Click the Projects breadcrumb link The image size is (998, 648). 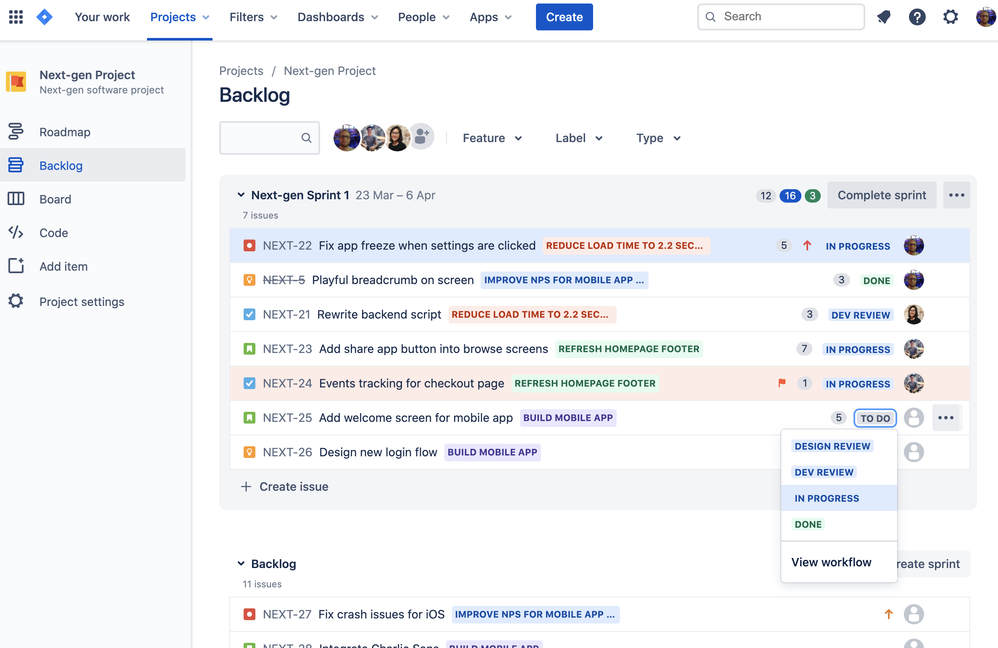pos(241,71)
